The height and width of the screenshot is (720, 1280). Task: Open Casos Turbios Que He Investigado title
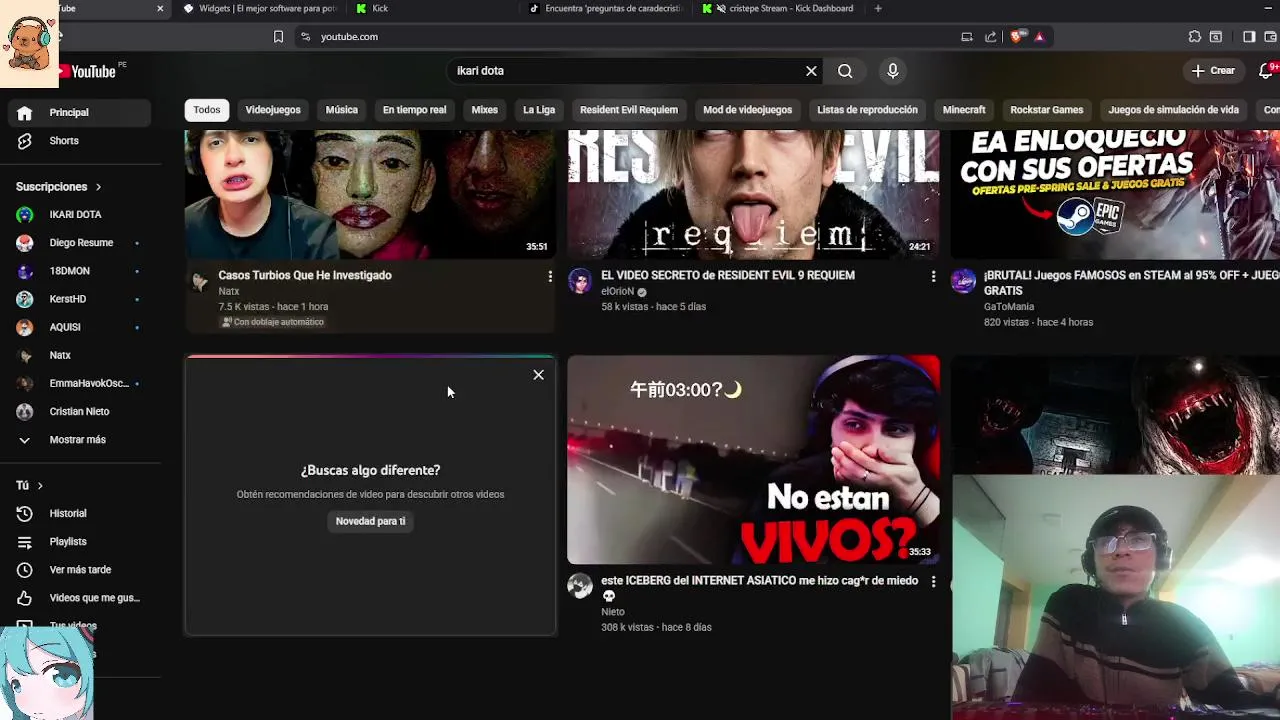(305, 276)
